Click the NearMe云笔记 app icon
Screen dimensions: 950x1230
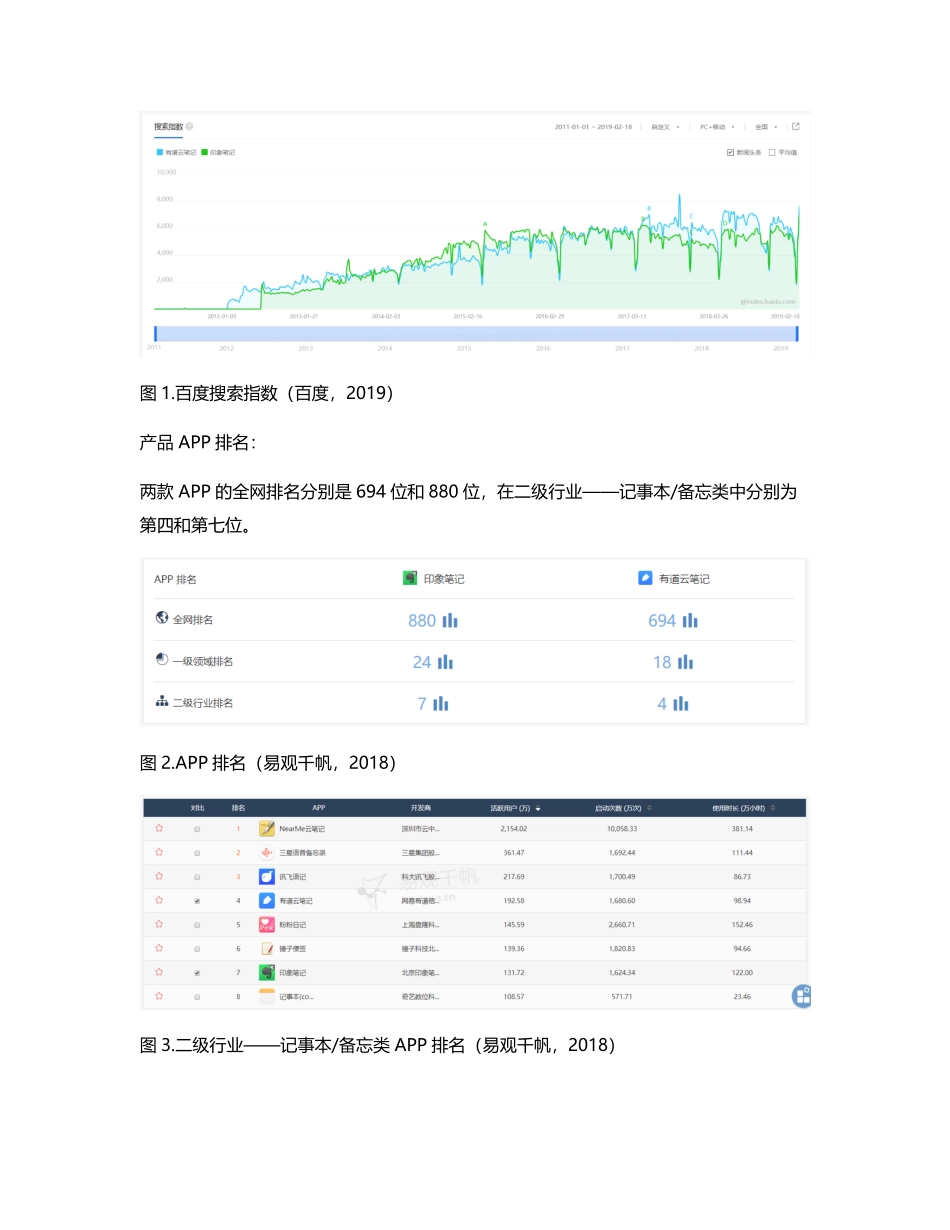(267, 828)
